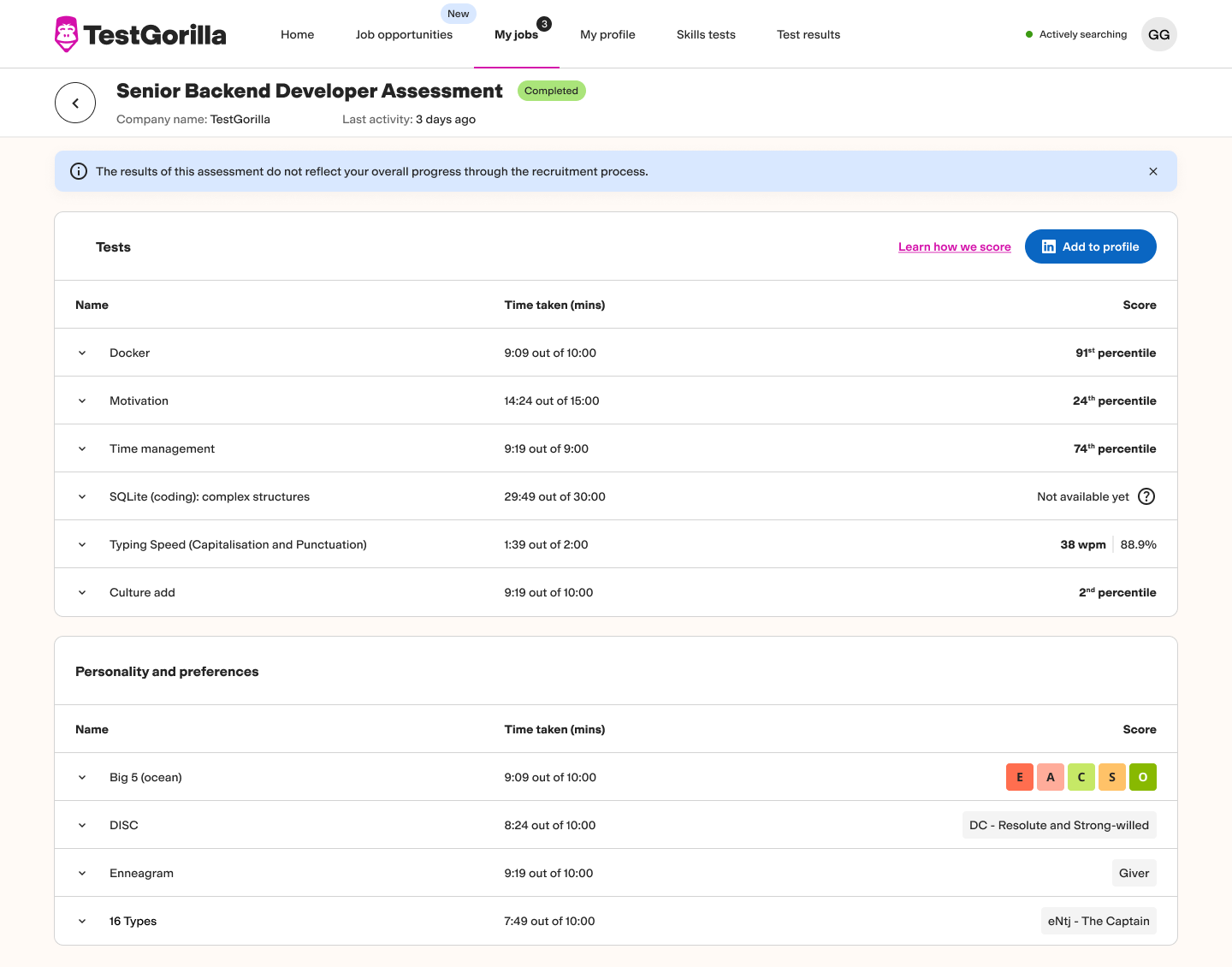Click the New badge above Job opportunities
The width and height of the screenshot is (1232, 967).
pyautogui.click(x=459, y=14)
